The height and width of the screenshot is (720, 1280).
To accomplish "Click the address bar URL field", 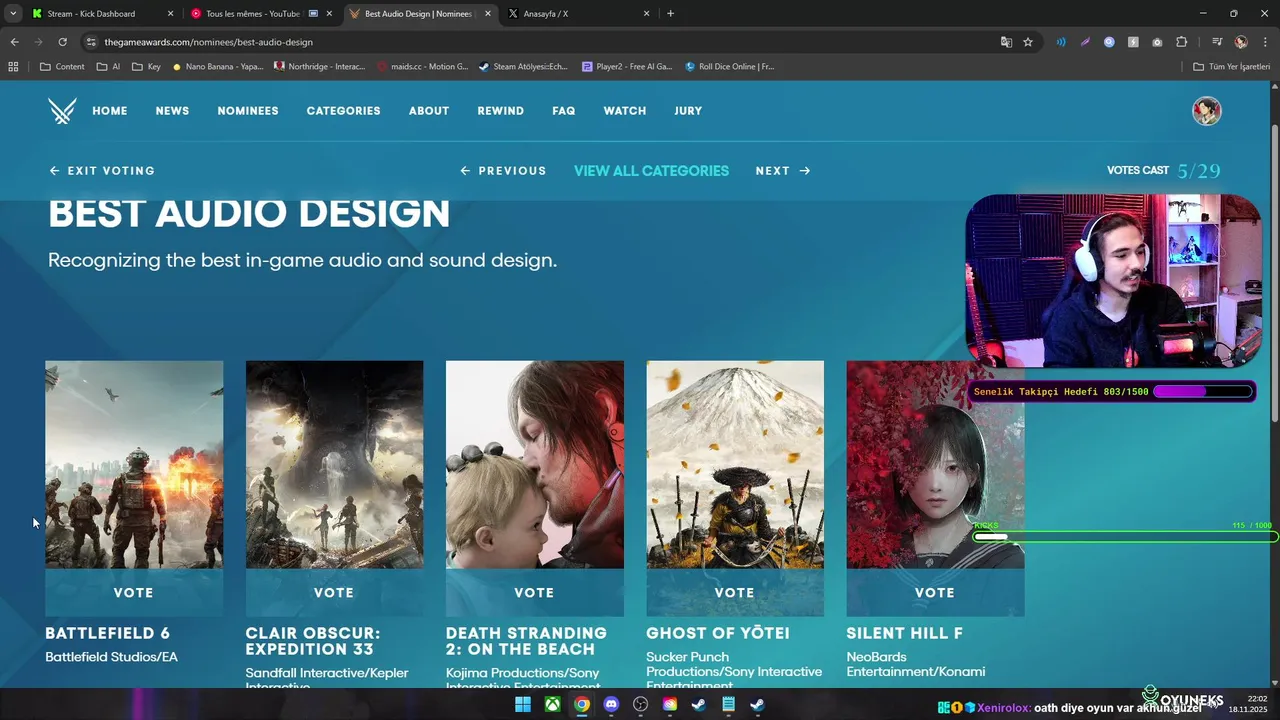I will (x=540, y=42).
